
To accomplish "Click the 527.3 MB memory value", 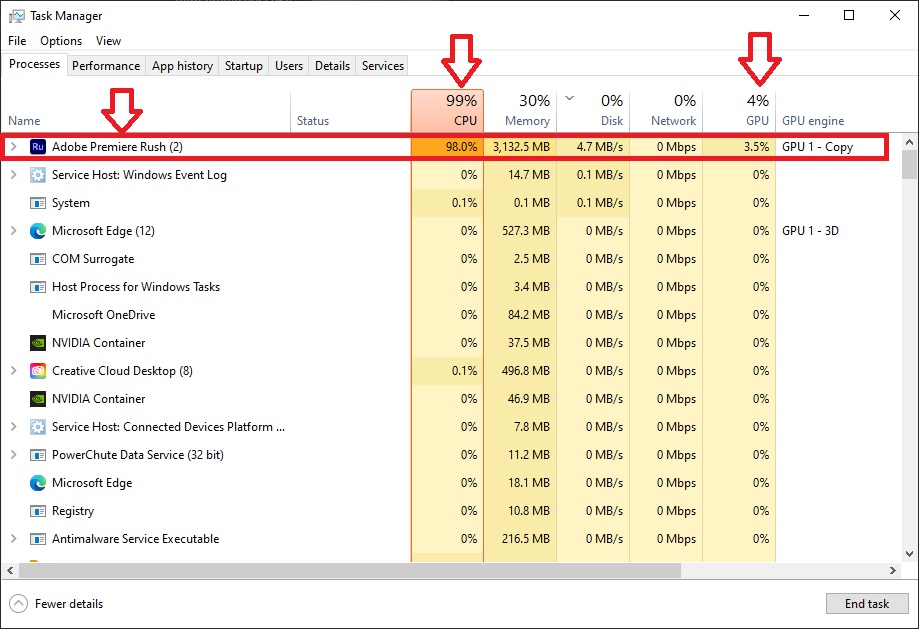I will (526, 231).
